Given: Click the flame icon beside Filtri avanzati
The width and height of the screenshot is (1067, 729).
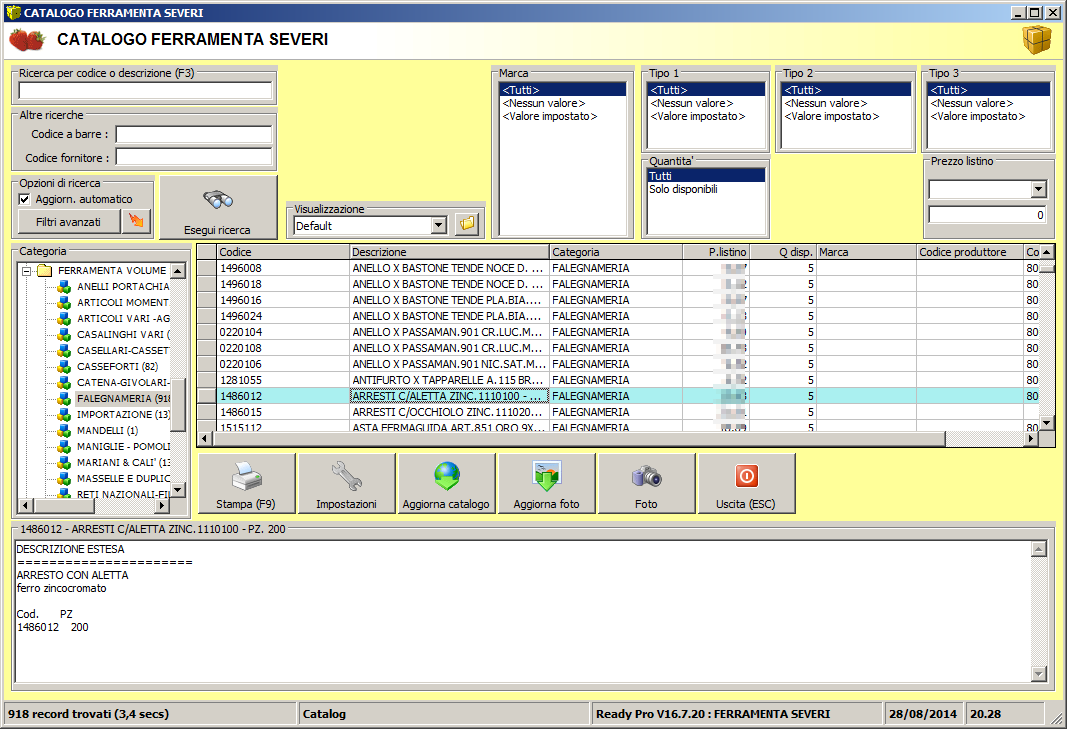Looking at the screenshot, I should [137, 221].
